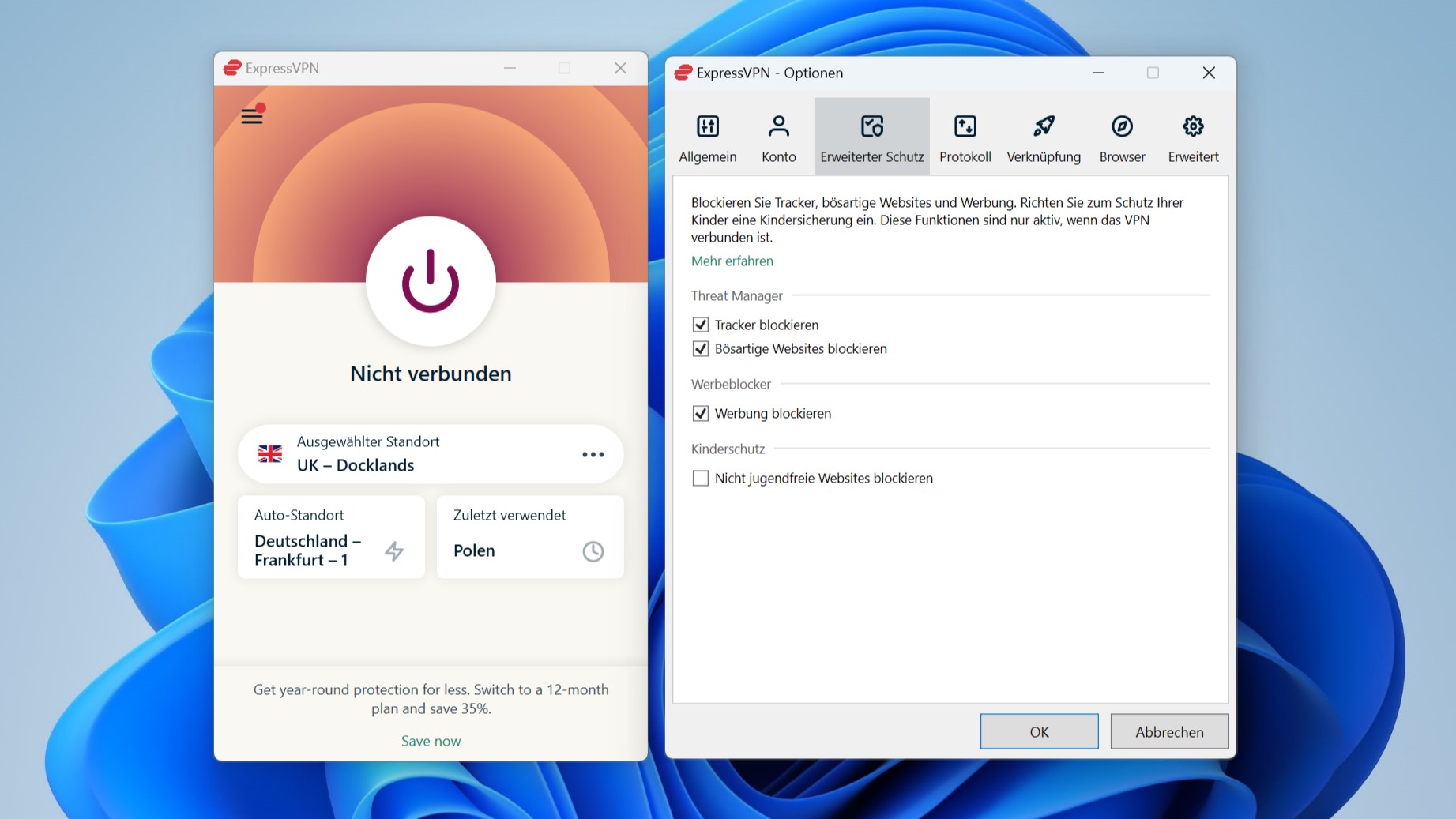The height and width of the screenshot is (819, 1456).
Task: Click the UK flag icon
Action: (x=270, y=453)
